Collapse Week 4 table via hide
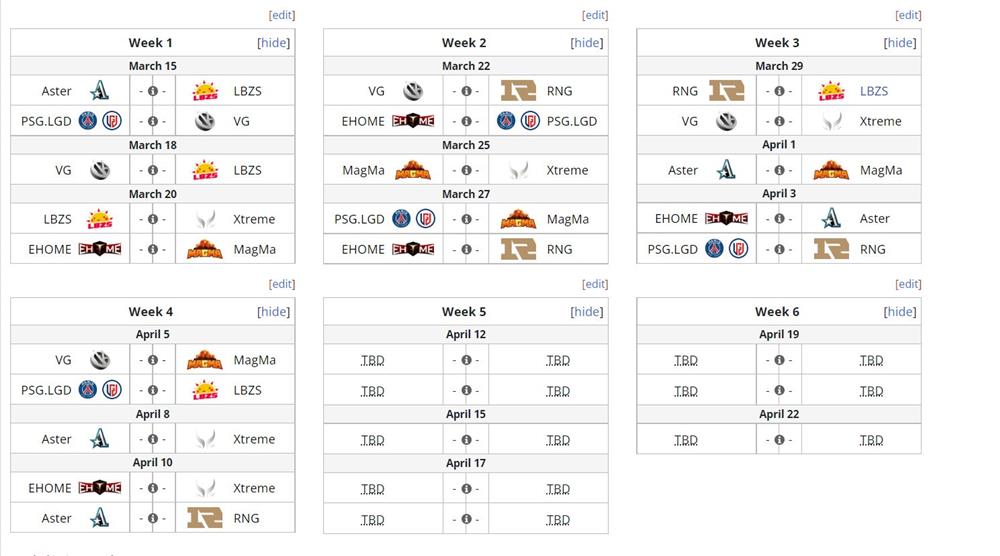This screenshot has width=1000, height=556. point(273,312)
